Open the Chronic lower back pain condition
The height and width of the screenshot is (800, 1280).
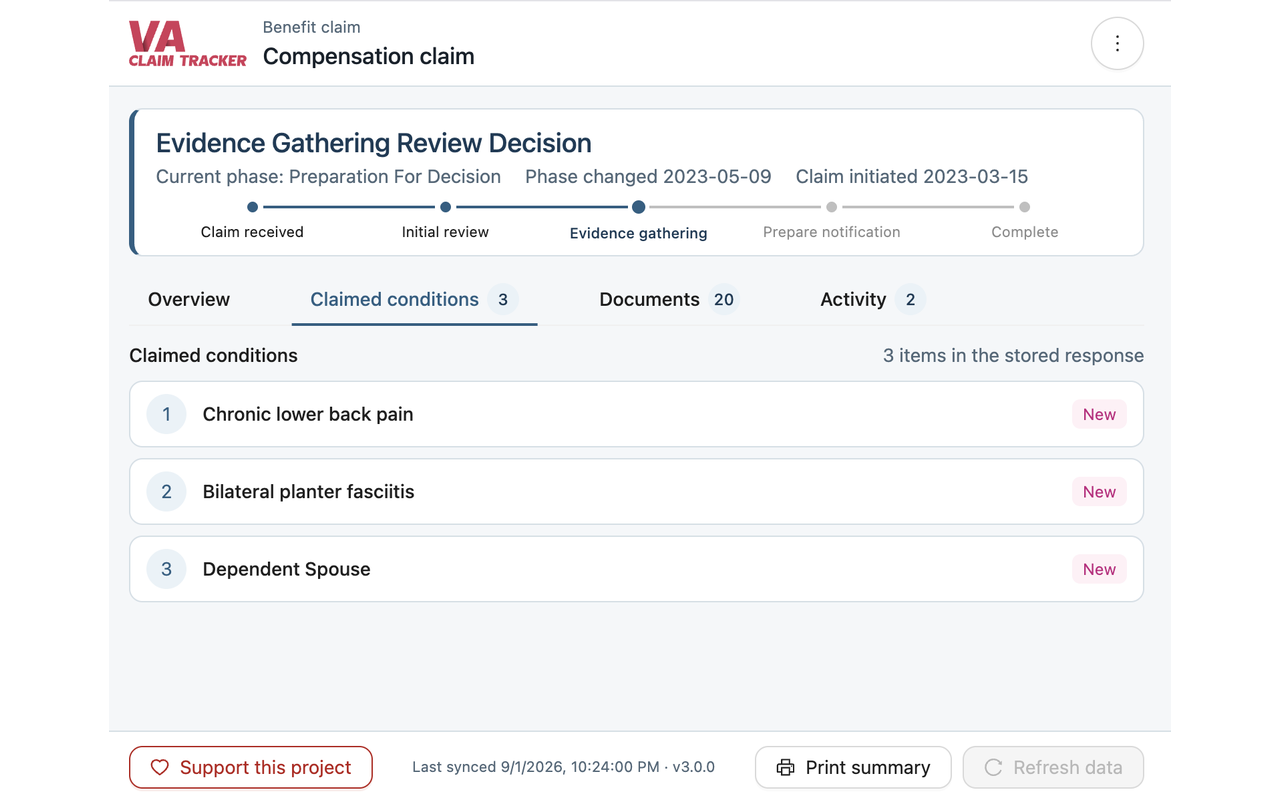point(636,414)
